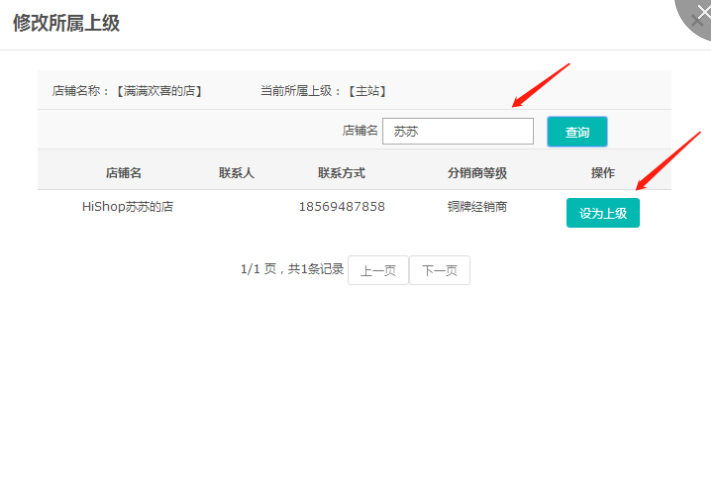711x490 pixels.
Task: Click the 操作 column header
Action: [603, 173]
